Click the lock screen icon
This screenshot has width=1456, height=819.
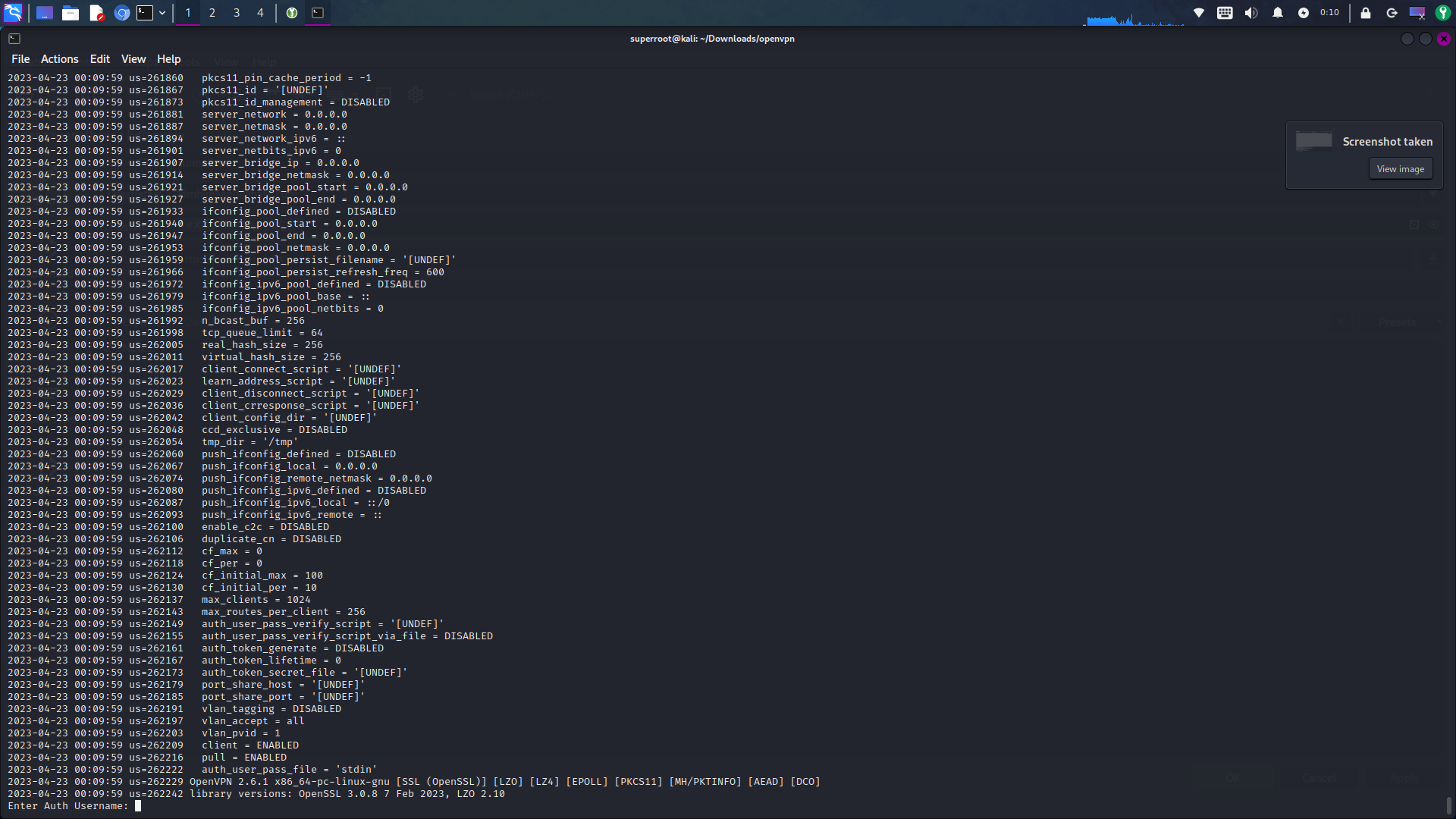tap(1366, 13)
